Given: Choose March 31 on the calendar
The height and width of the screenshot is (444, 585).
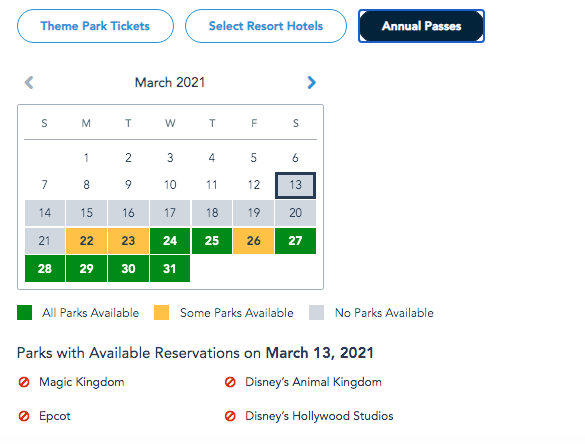Looking at the screenshot, I should (170, 269).
